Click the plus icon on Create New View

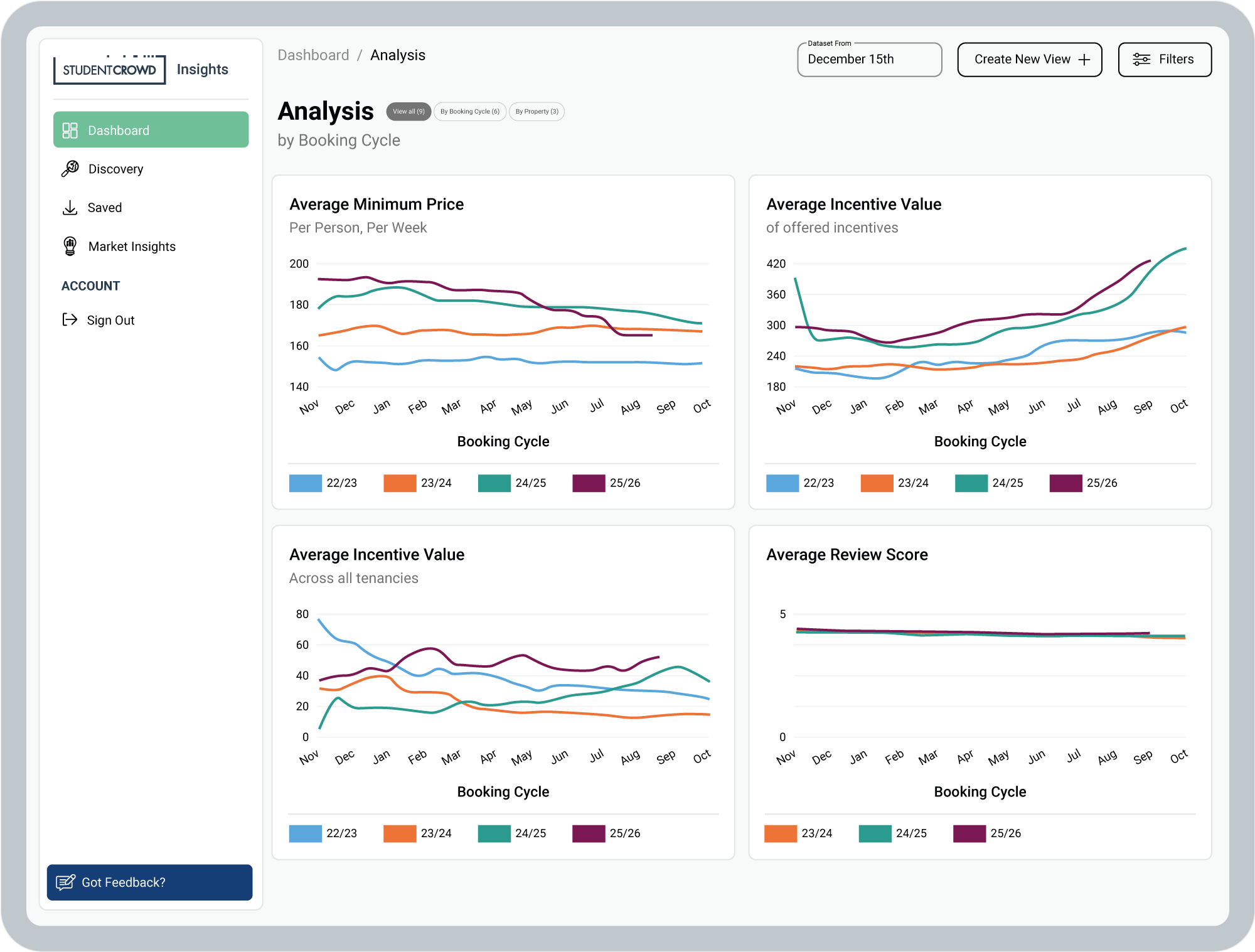click(1085, 59)
